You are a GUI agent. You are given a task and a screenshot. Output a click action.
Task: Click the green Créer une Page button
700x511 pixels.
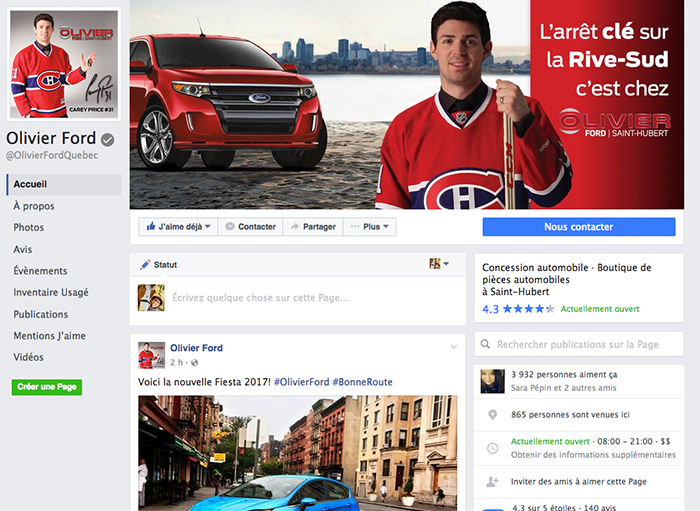(x=47, y=387)
